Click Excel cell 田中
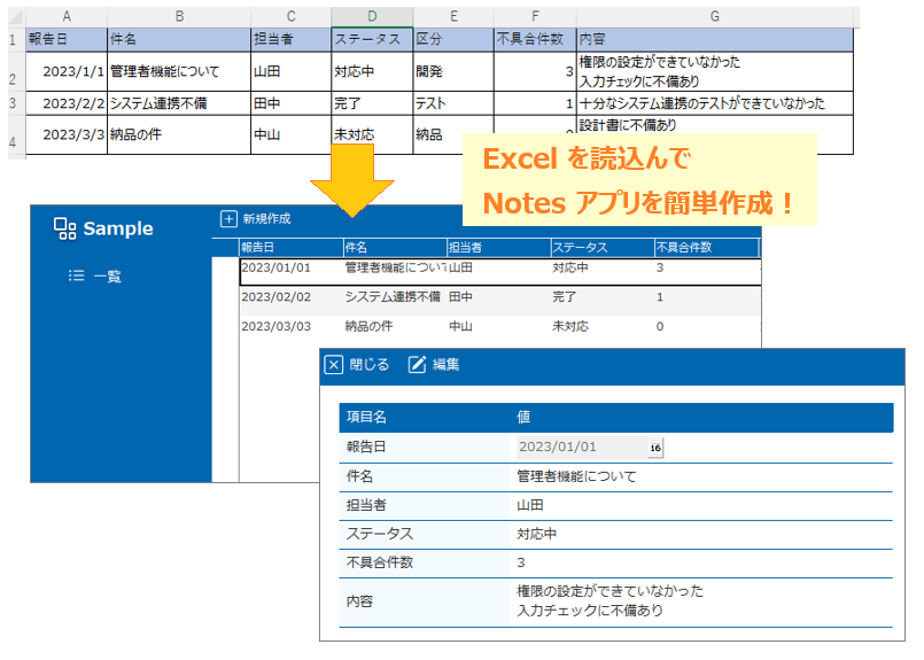This screenshot has width=924, height=660. click(x=291, y=103)
